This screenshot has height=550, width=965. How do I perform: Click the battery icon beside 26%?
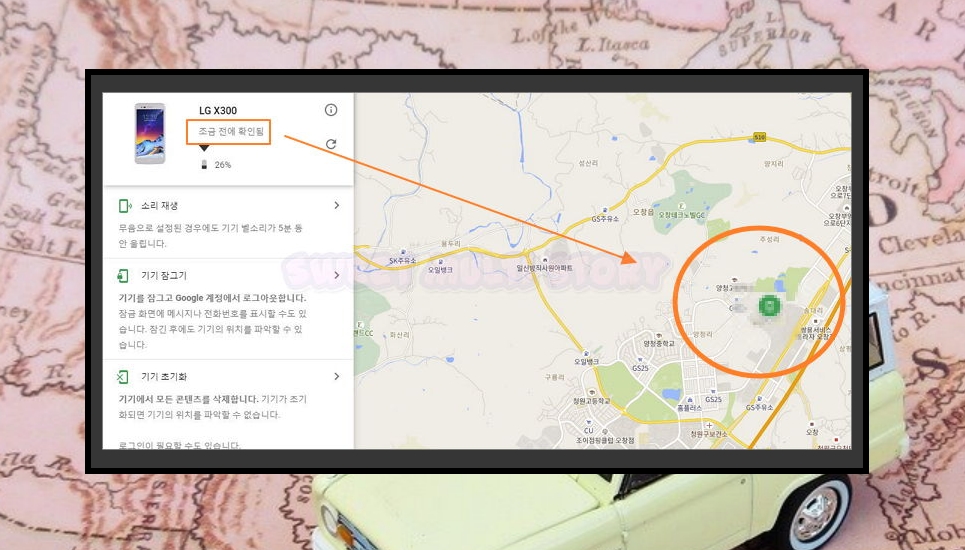pyautogui.click(x=204, y=165)
